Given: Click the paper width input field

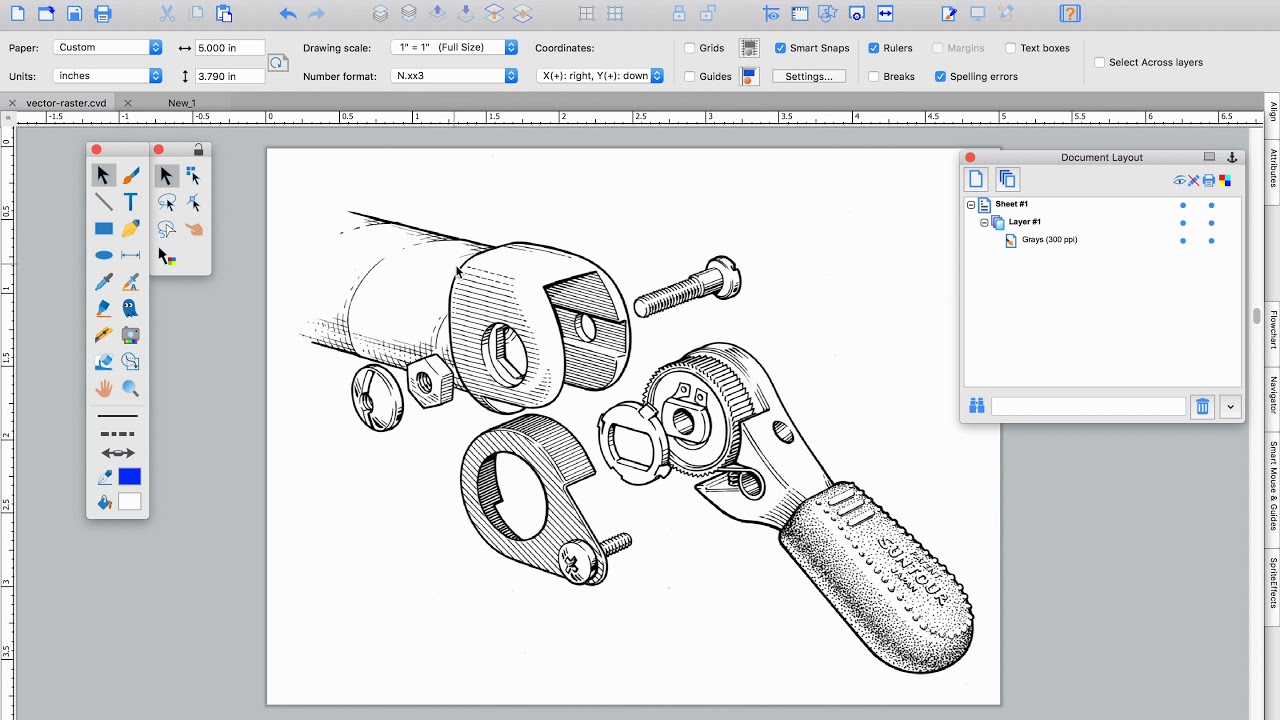Looking at the screenshot, I should [x=230, y=48].
